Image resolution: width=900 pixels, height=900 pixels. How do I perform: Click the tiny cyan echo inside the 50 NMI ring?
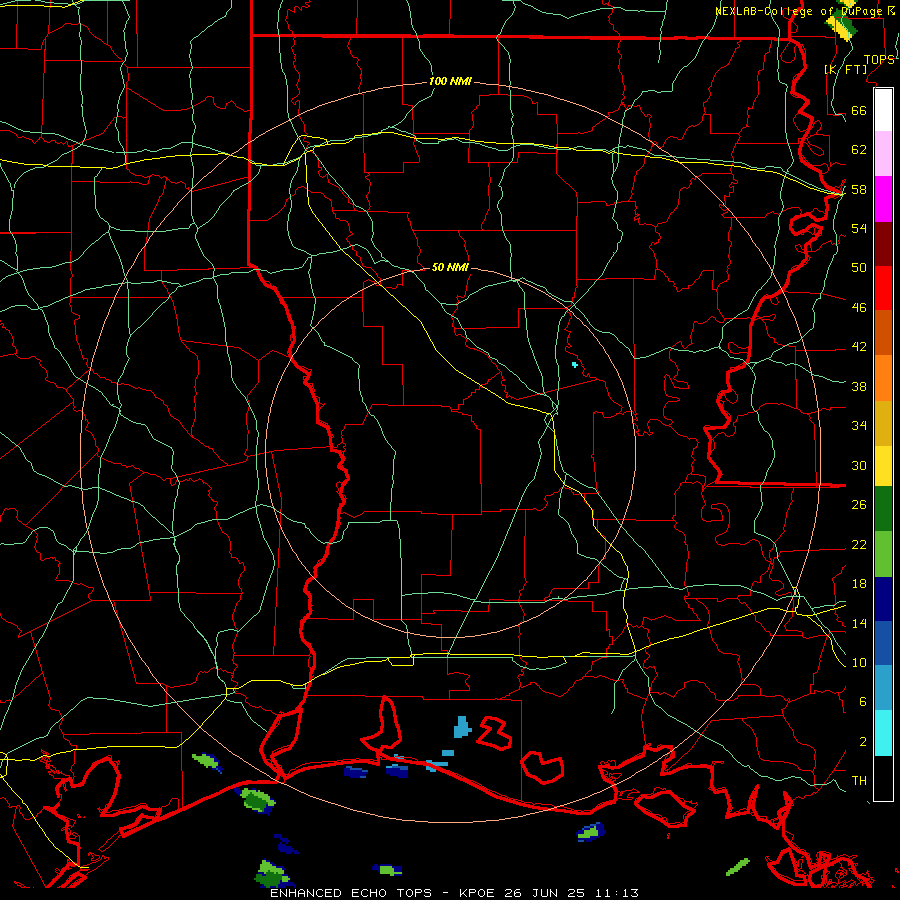click(x=575, y=364)
